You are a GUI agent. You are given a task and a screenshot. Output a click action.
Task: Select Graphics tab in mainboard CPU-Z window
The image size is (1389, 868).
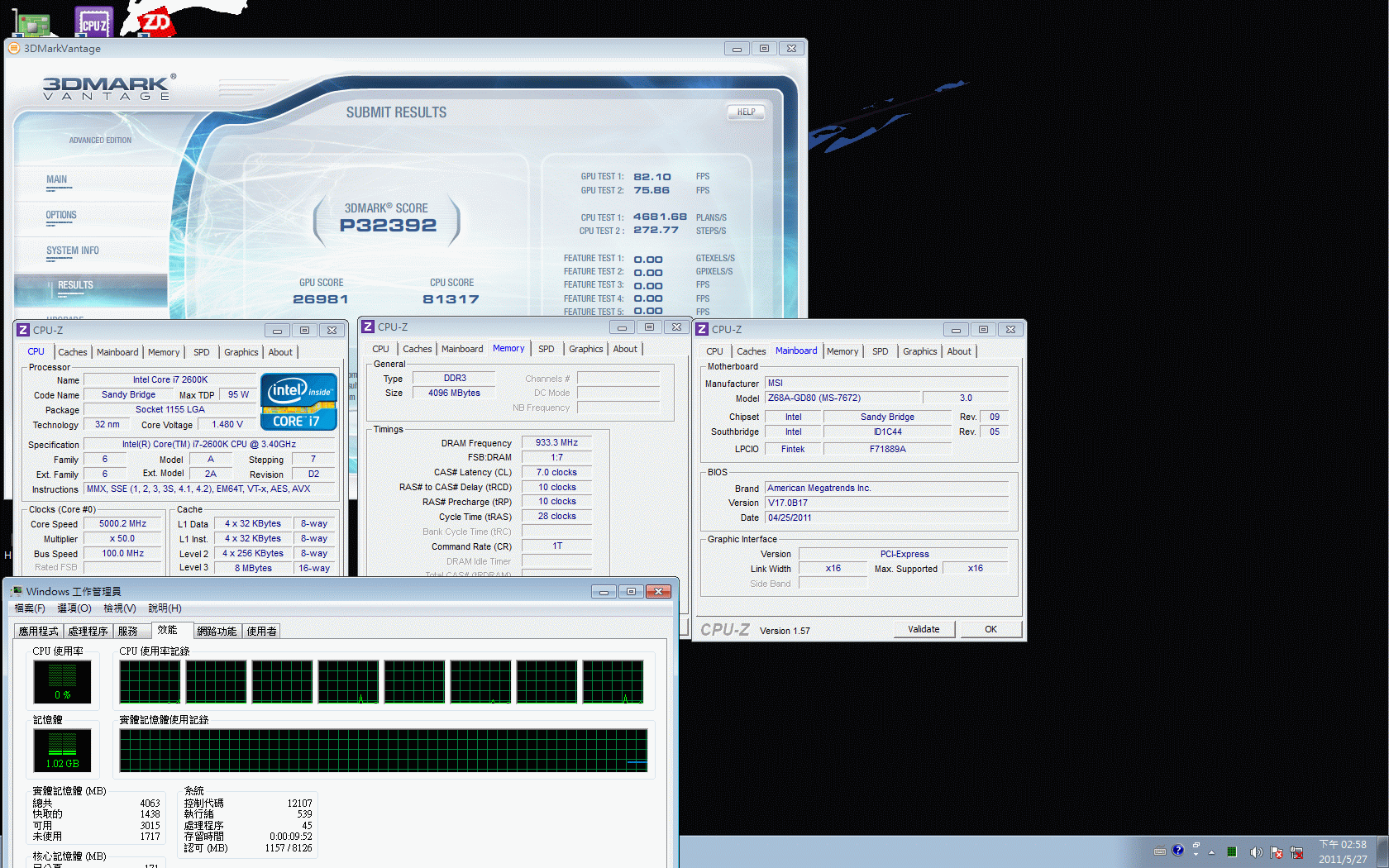click(x=919, y=351)
